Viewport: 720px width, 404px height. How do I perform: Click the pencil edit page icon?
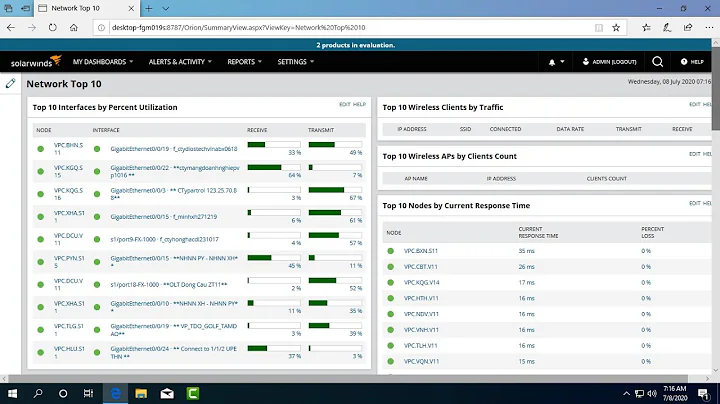tap(10, 84)
